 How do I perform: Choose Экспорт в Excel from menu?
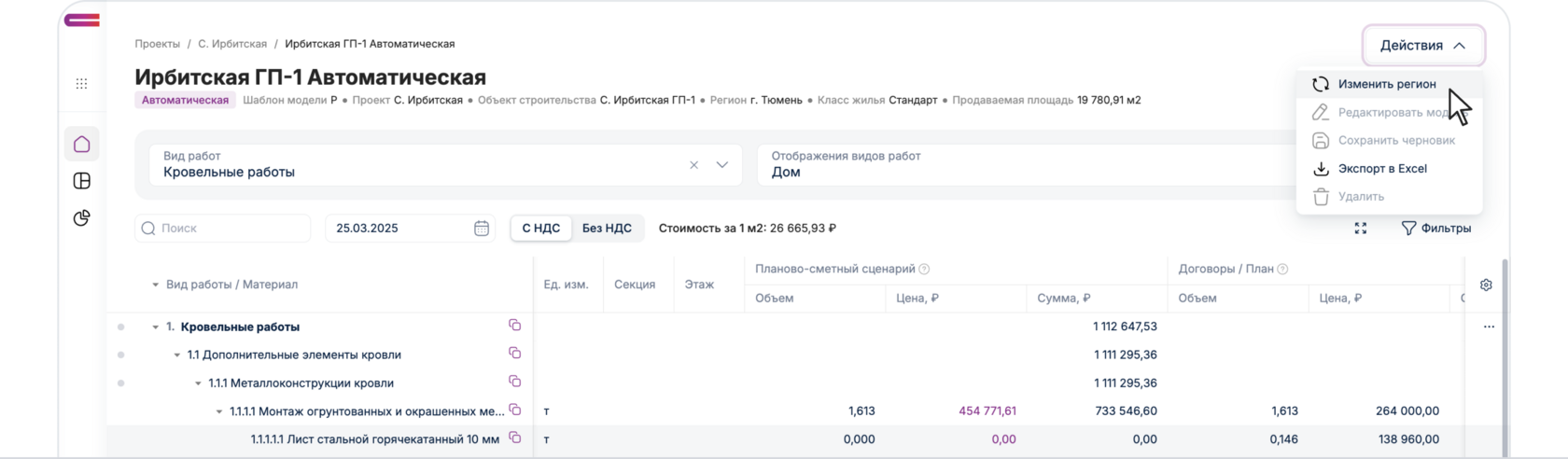tap(1382, 169)
